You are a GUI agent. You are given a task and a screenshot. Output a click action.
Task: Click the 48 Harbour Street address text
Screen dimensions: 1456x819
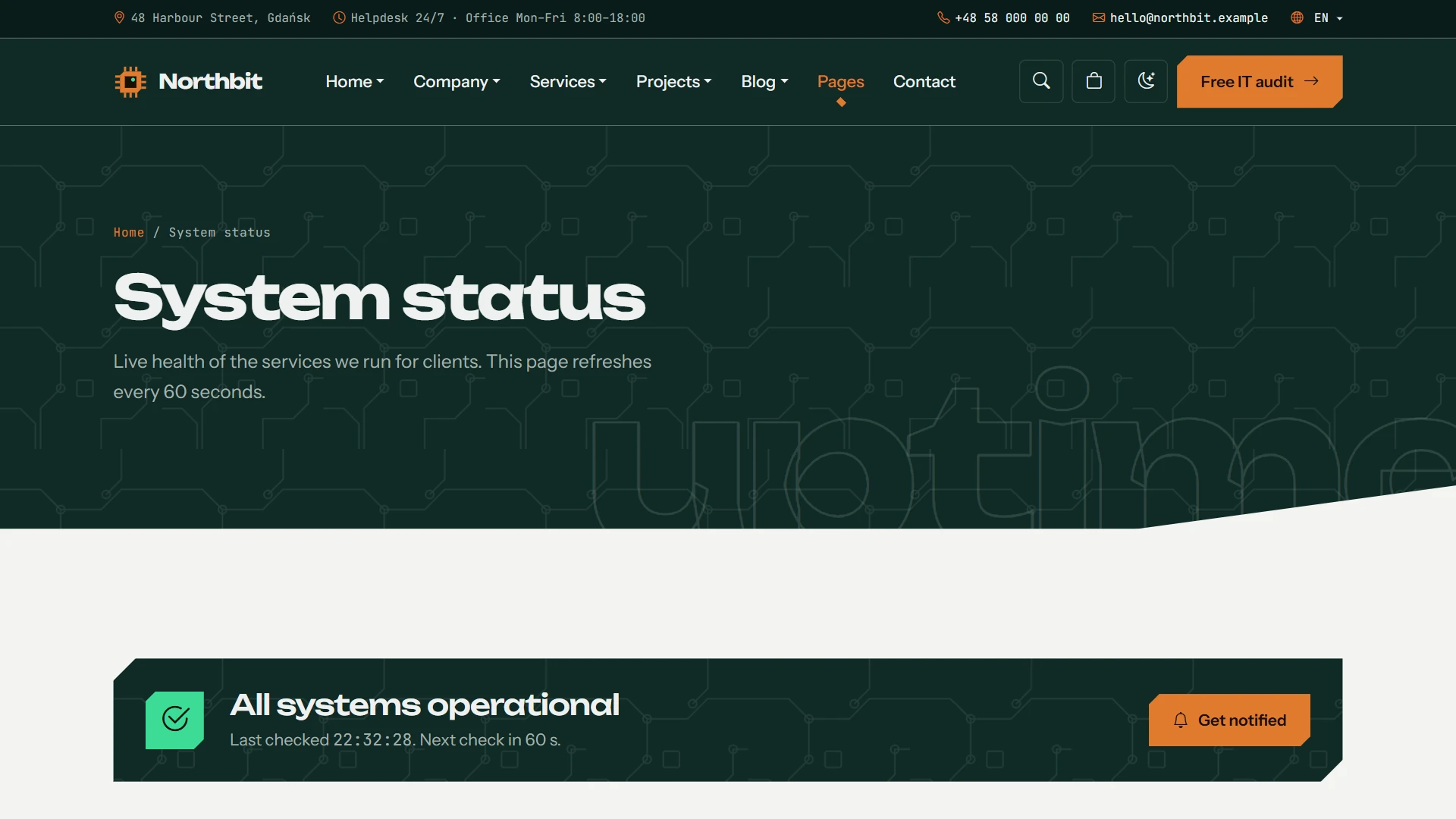[220, 17]
